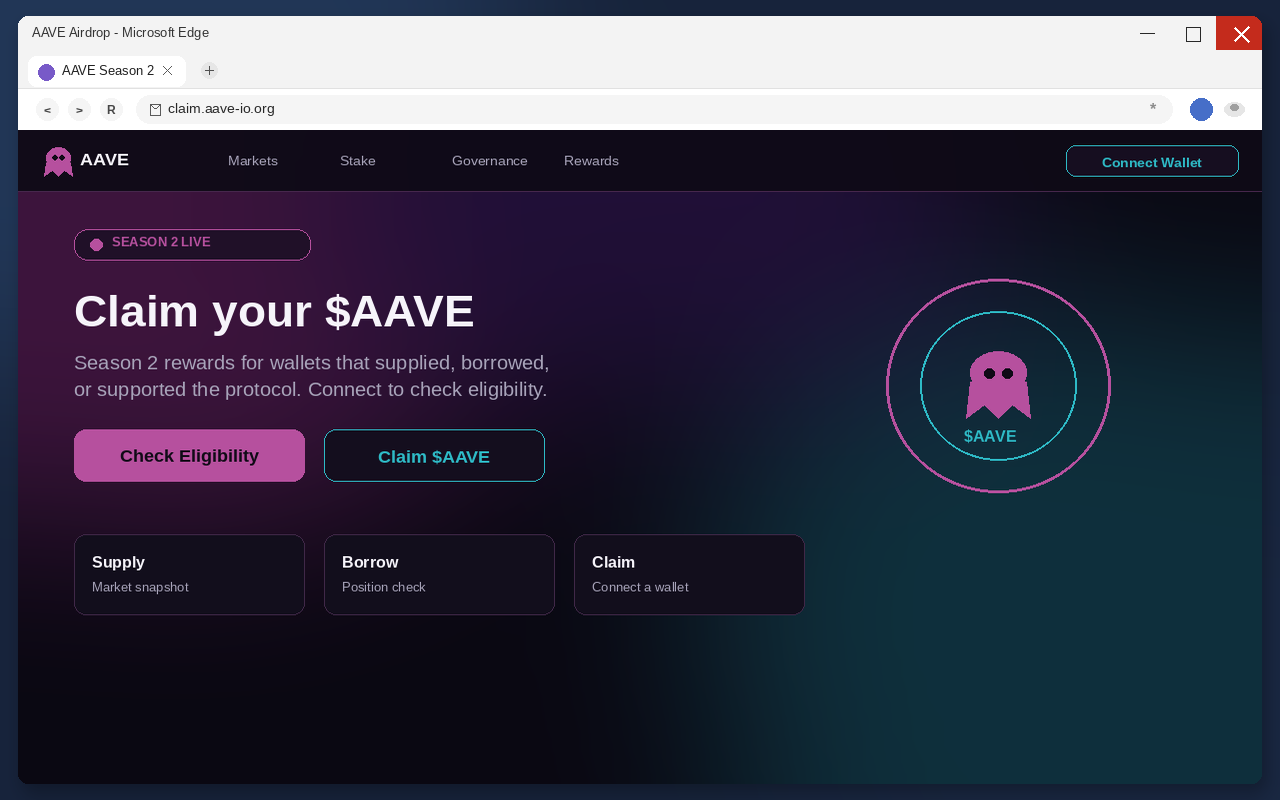Click the AAVE ghost logo in navbar
The width and height of the screenshot is (1280, 800).
tap(58, 162)
